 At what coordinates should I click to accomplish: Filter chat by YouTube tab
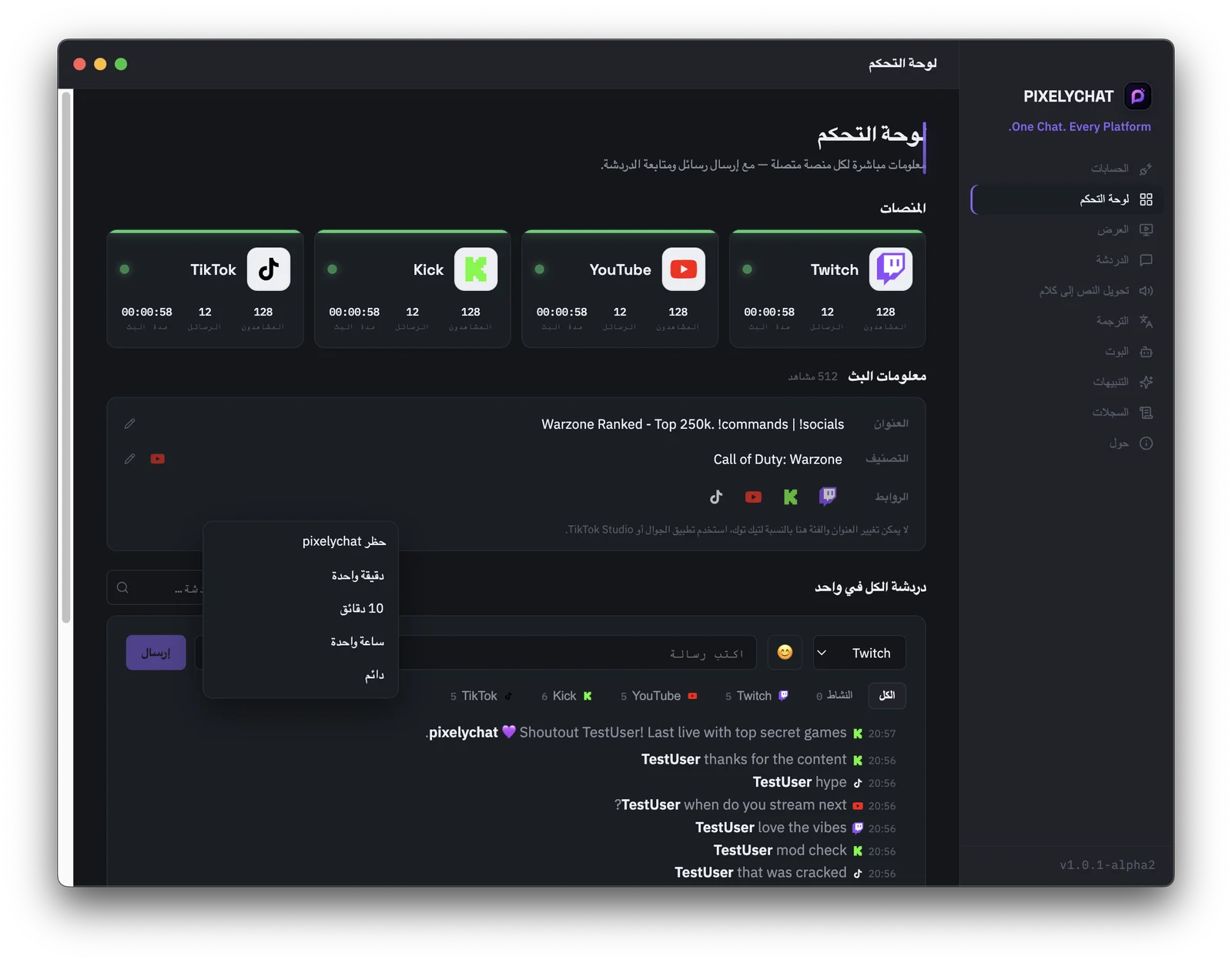pyautogui.click(x=659, y=696)
